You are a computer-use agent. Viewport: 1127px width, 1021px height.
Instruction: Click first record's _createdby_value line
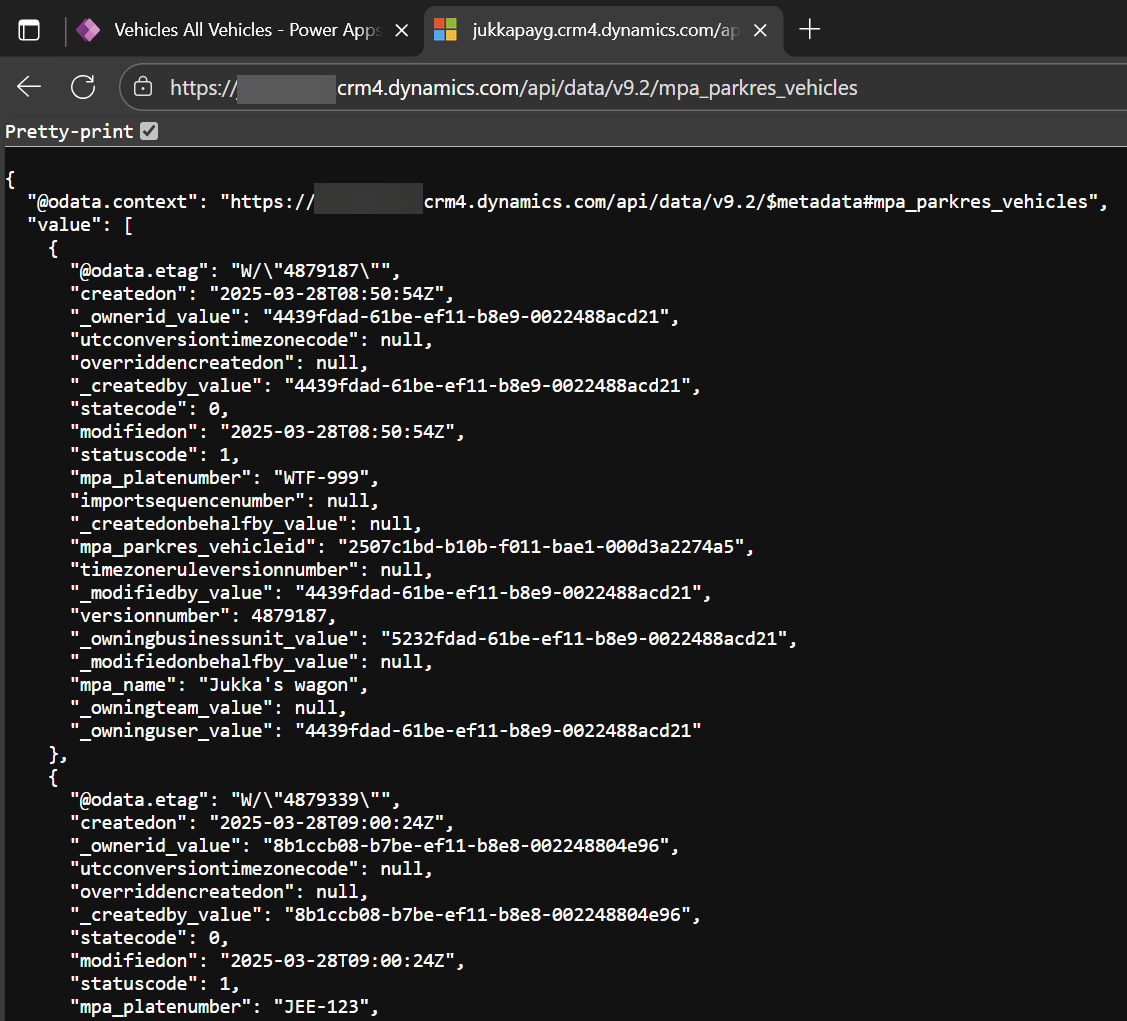coord(385,386)
